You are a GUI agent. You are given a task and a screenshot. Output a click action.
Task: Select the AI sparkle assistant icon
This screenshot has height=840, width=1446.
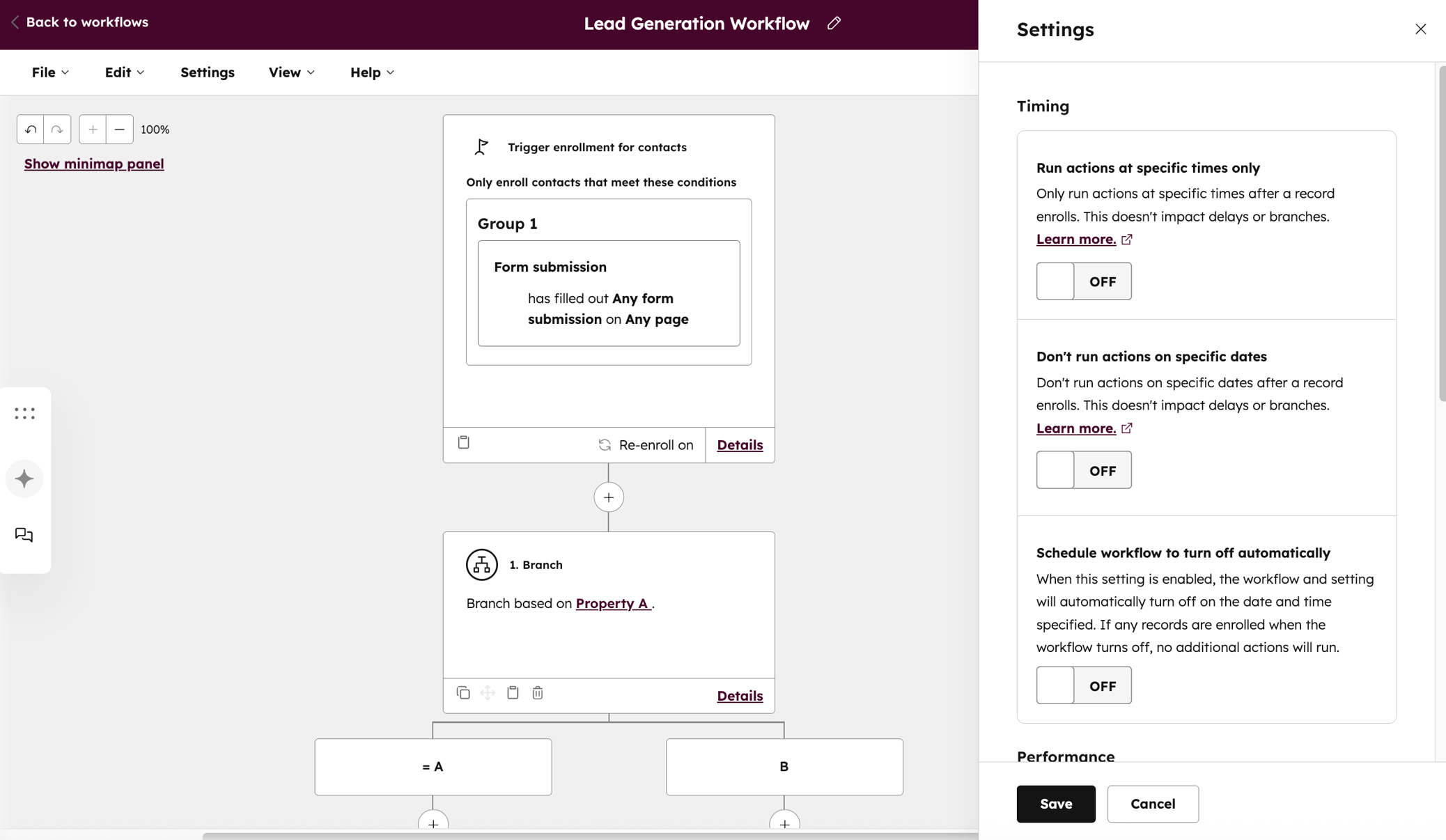tap(24, 479)
